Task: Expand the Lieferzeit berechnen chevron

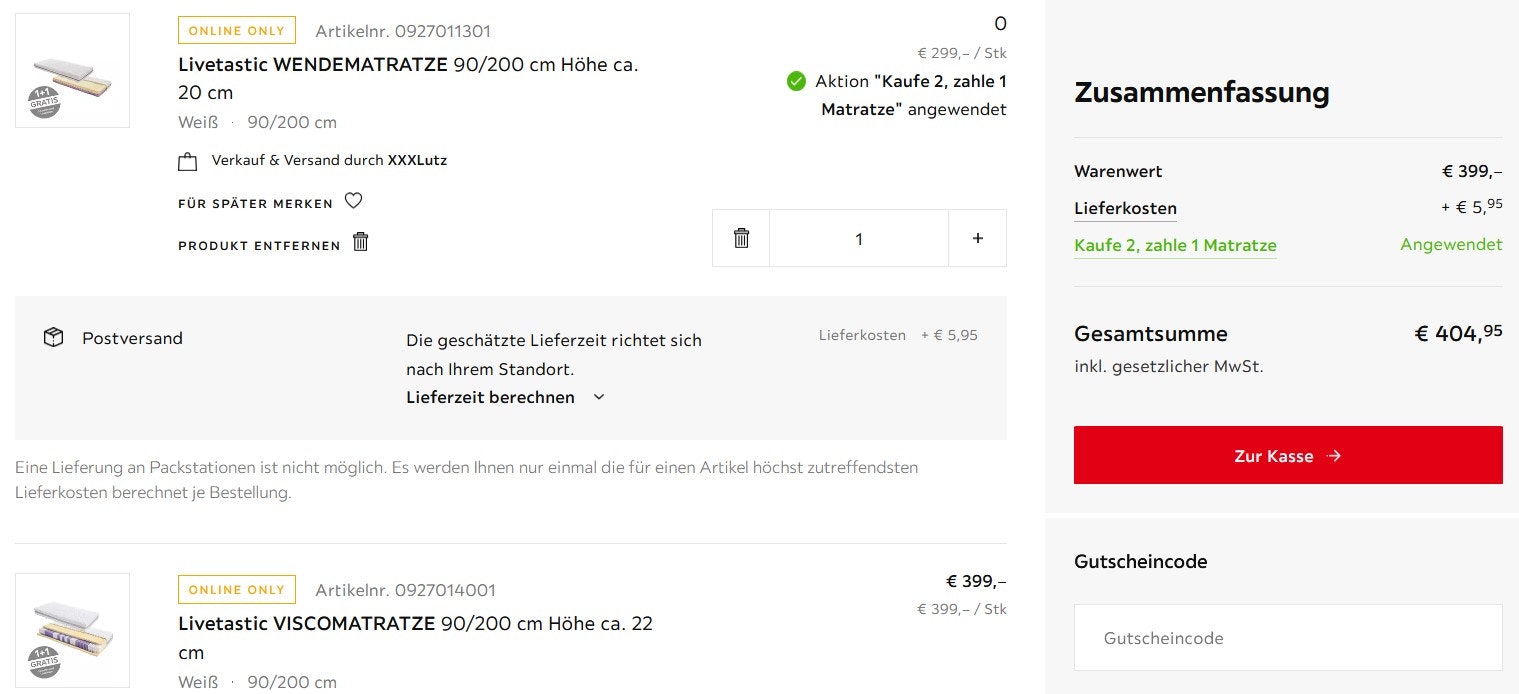Action: pyautogui.click(x=599, y=397)
